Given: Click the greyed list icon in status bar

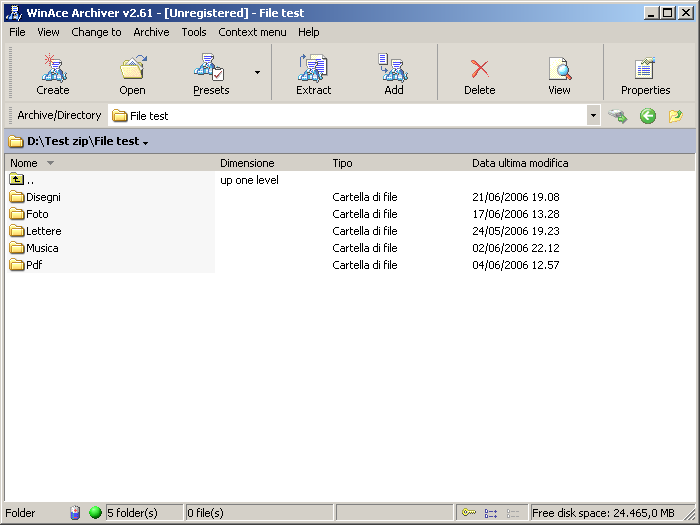Looking at the screenshot, I should pyautogui.click(x=513, y=513).
